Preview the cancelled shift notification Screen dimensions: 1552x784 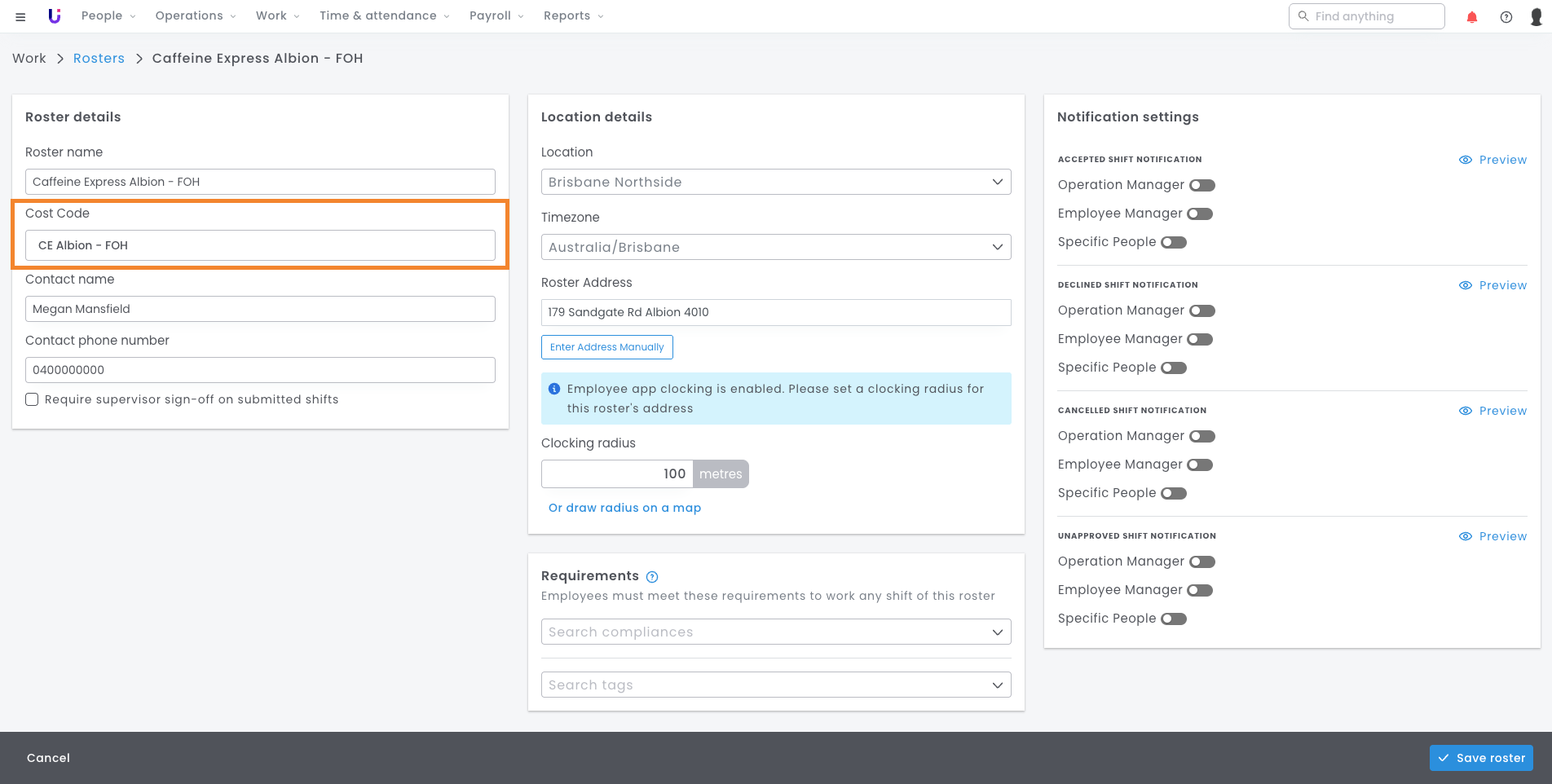coord(1492,411)
